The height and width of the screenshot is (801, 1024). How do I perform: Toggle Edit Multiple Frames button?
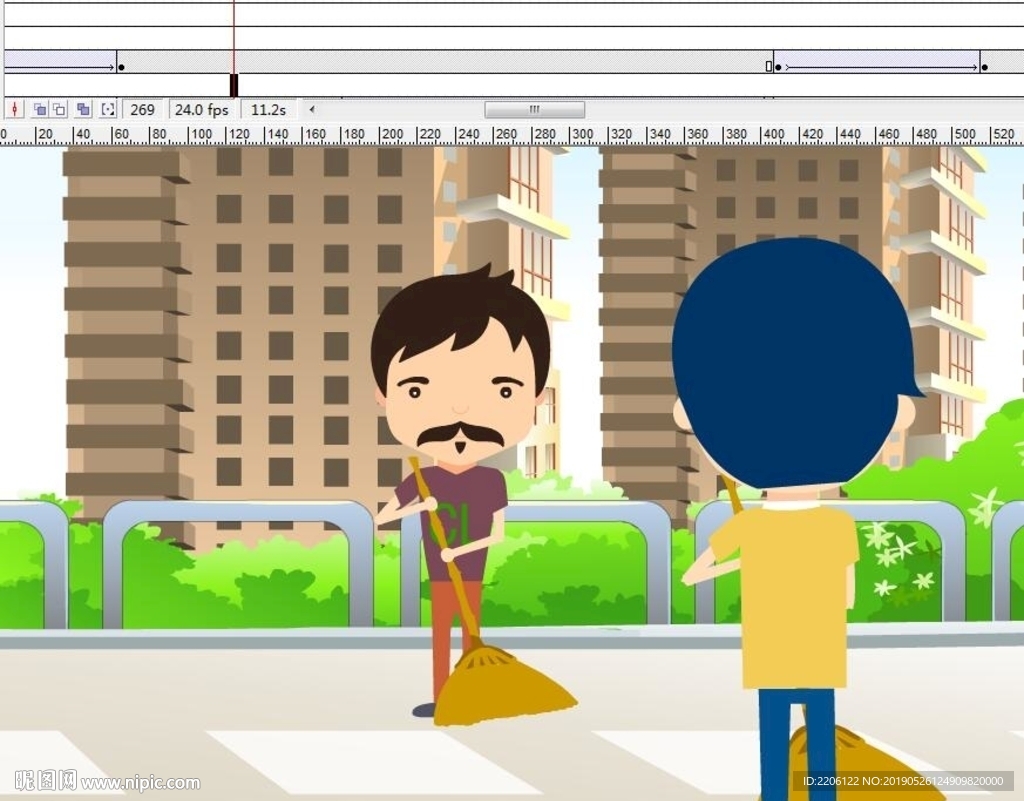point(83,110)
